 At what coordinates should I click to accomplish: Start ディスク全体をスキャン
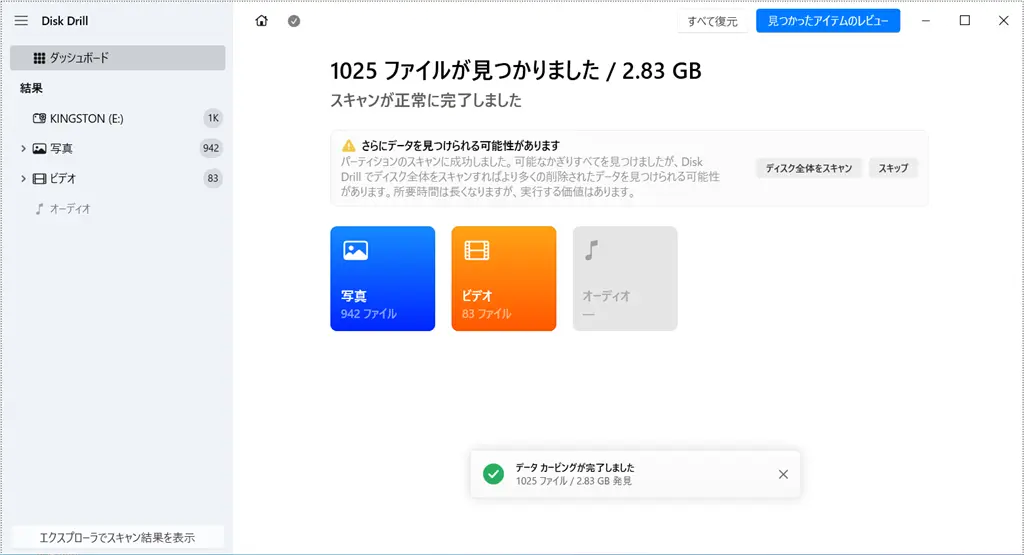809,168
